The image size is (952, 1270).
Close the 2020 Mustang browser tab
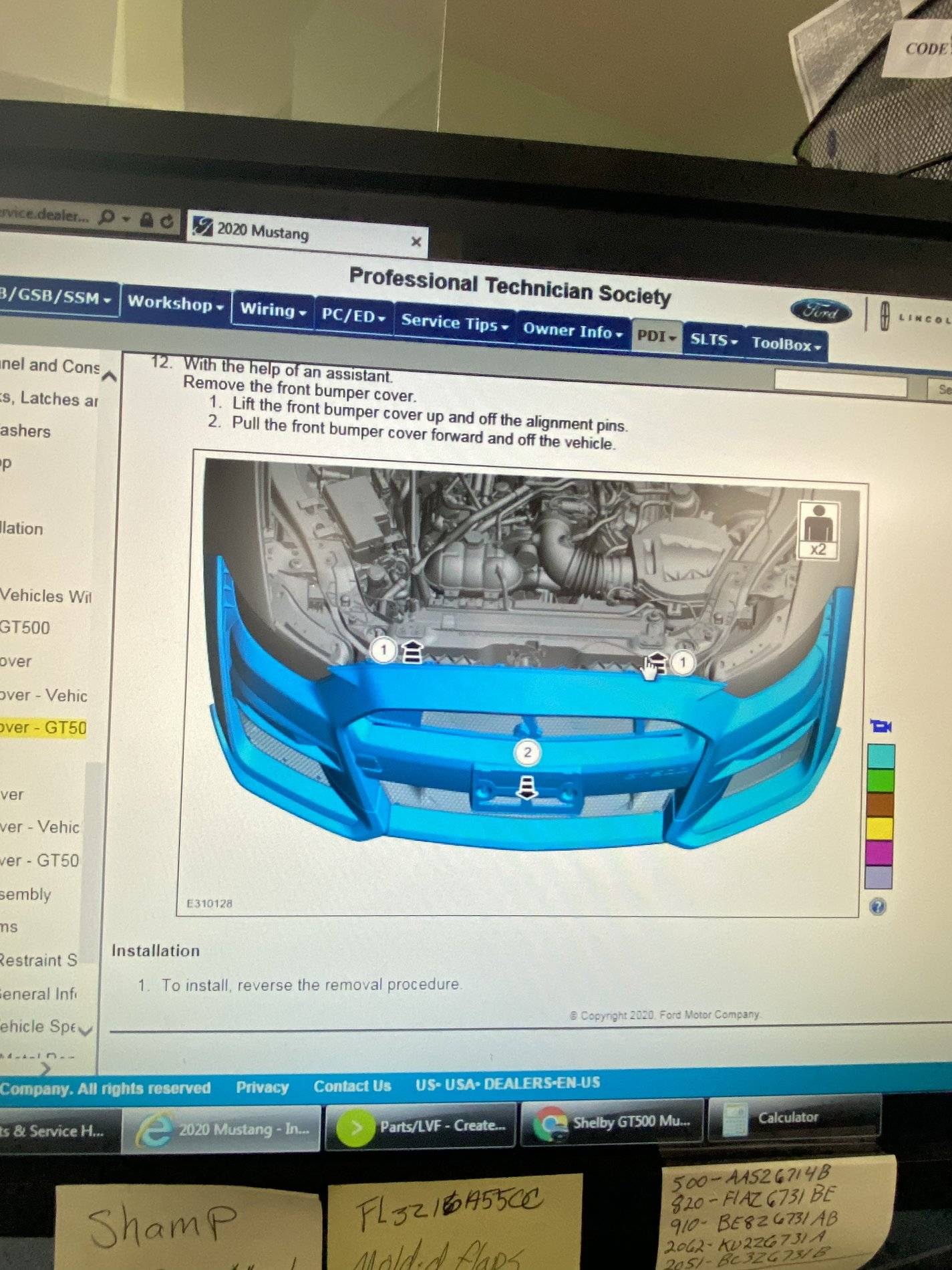(416, 241)
